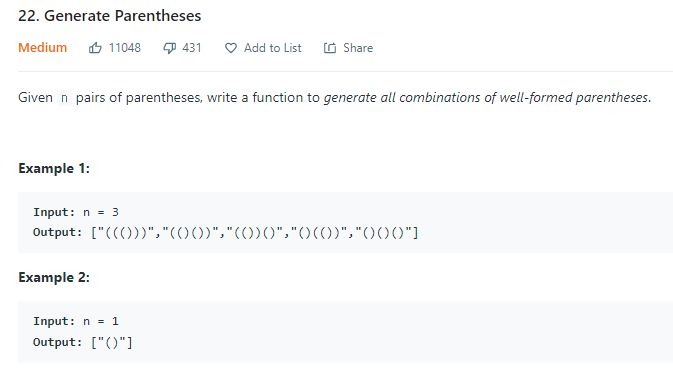Screen dimensions: 673x388
Task: Click the 431 dislikes count
Action: coord(192,48)
